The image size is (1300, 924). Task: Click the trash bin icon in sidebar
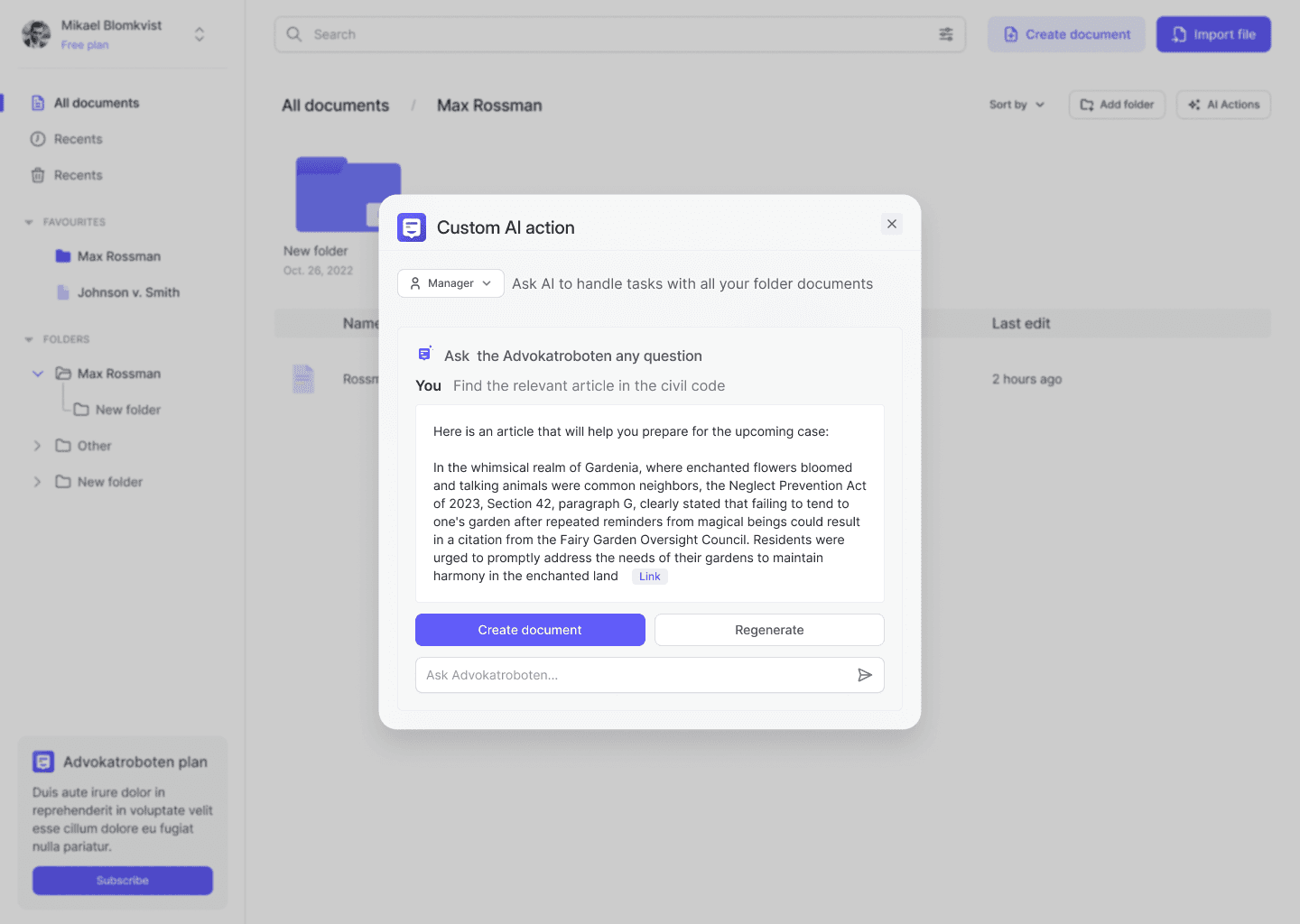38,175
